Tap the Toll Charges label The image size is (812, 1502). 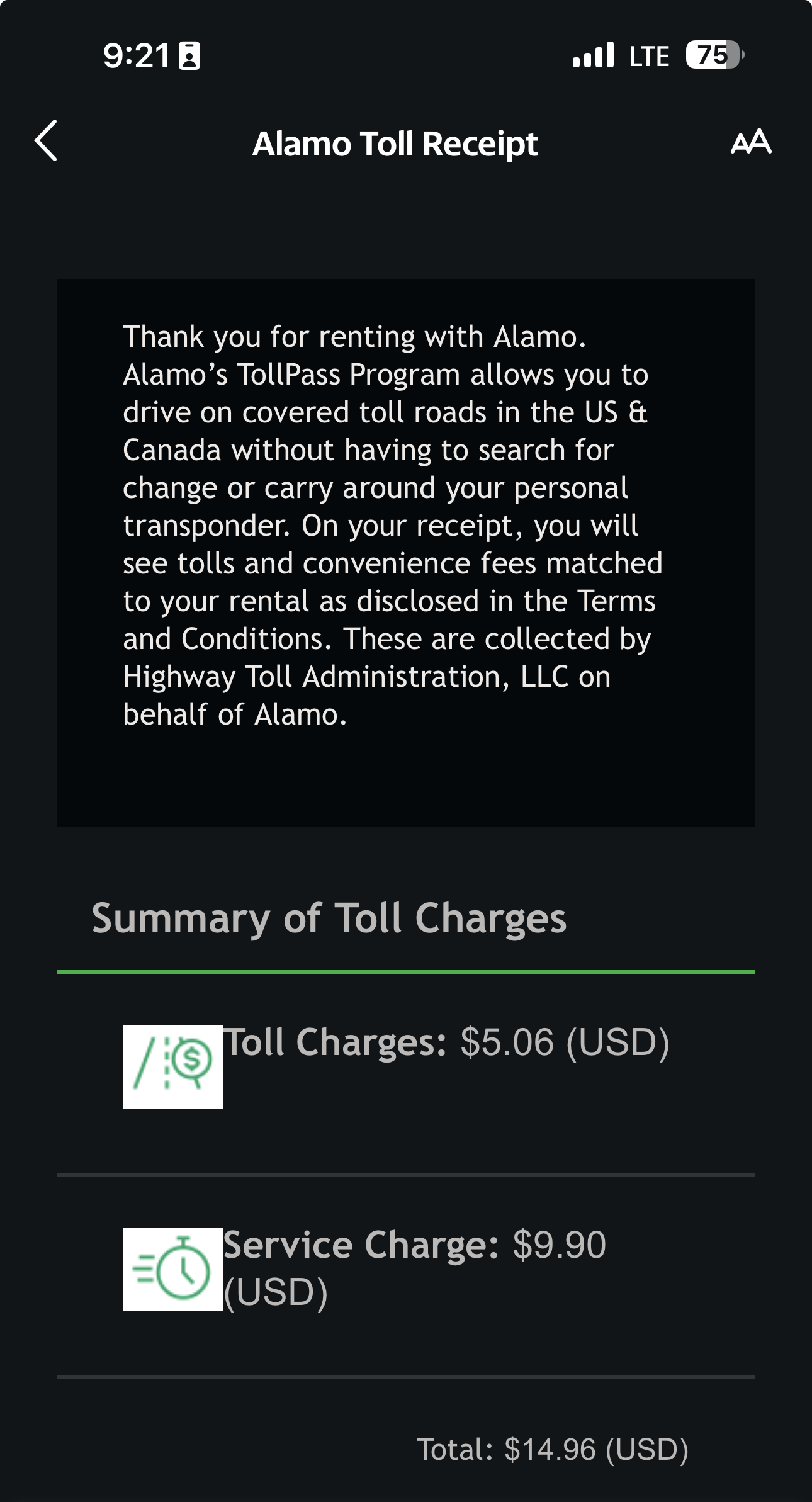point(336,1042)
